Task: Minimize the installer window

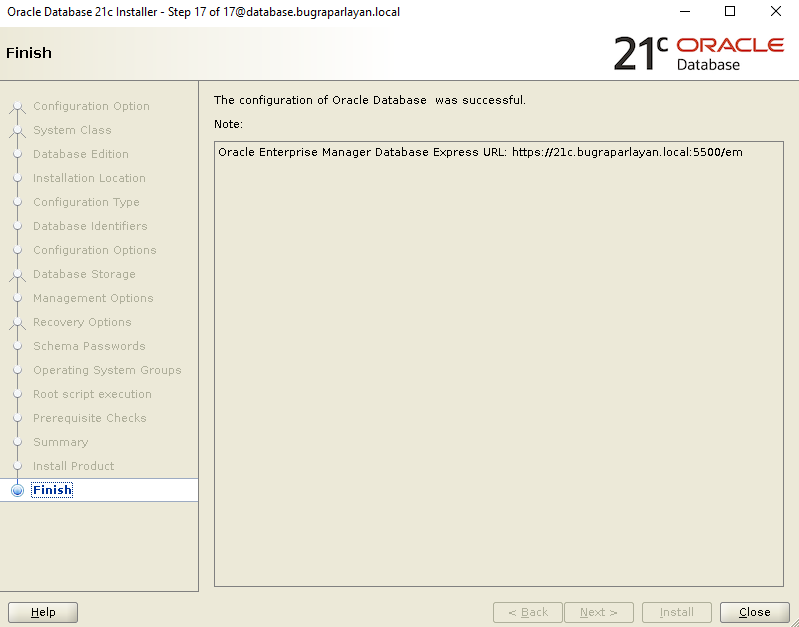Action: point(684,11)
